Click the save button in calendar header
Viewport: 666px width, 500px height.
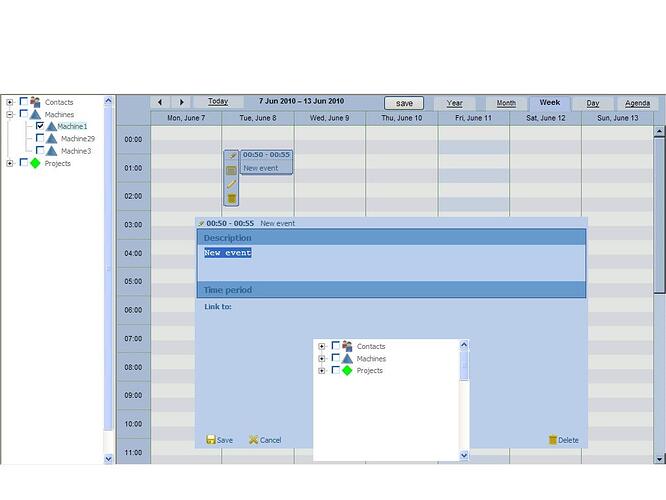(404, 103)
